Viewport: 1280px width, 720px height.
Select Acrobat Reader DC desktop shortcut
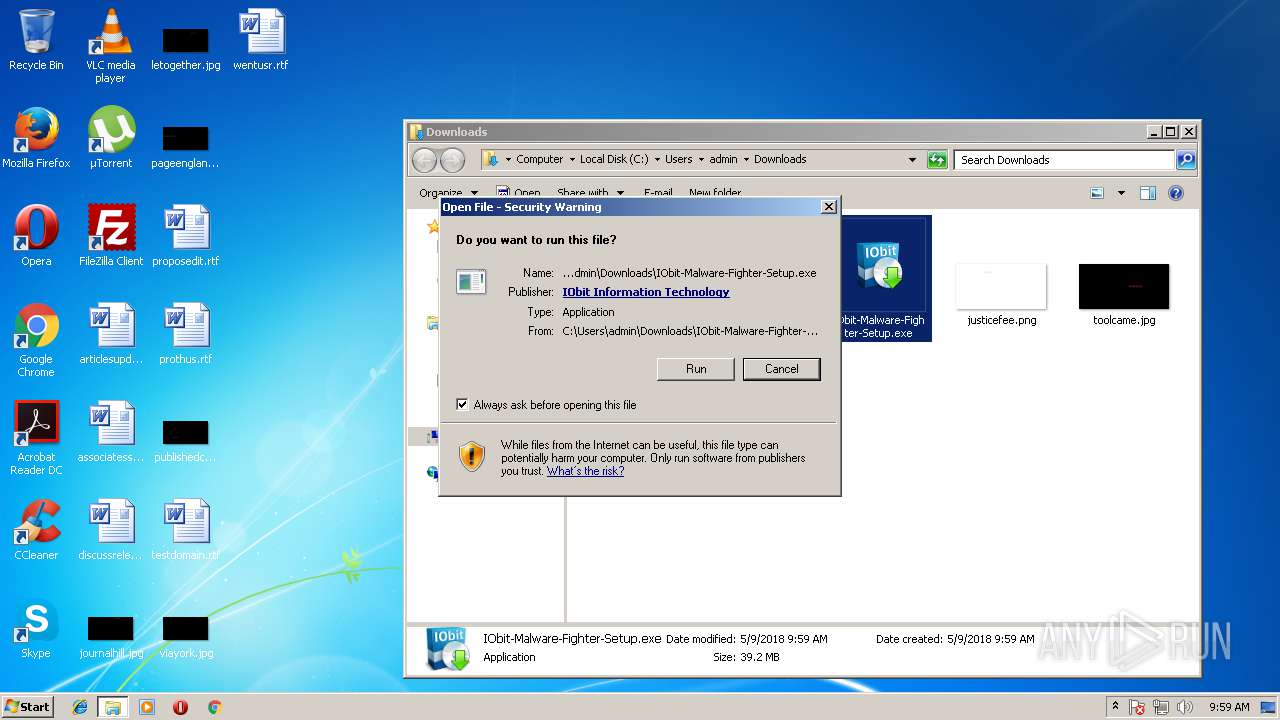pos(36,438)
